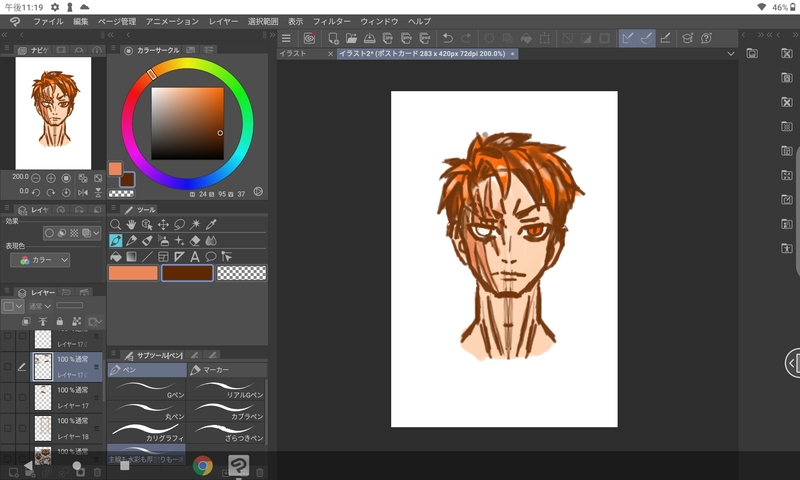Select the Gペン brush
Viewport: 800px width, 480px height.
pos(146,388)
